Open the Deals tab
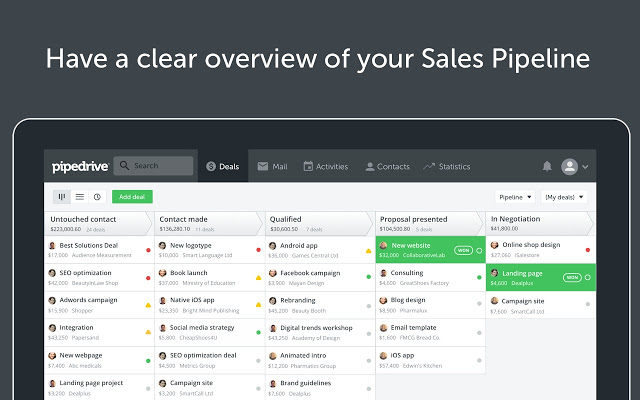The width and height of the screenshot is (640, 400). [222, 166]
